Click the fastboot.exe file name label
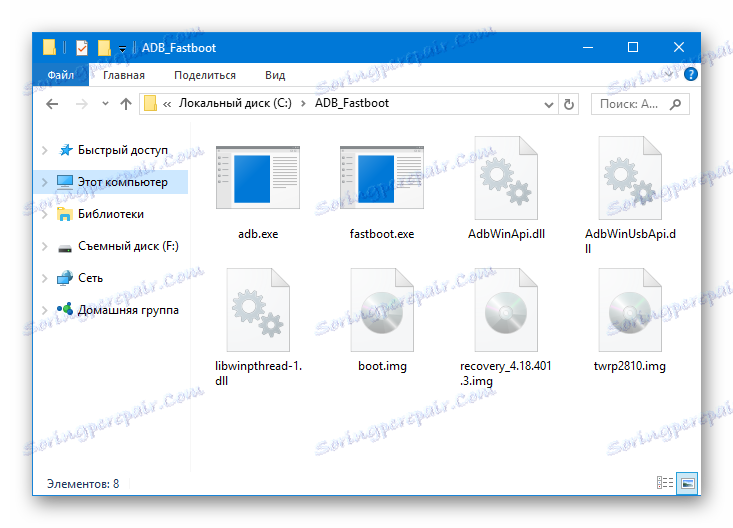 [382, 234]
